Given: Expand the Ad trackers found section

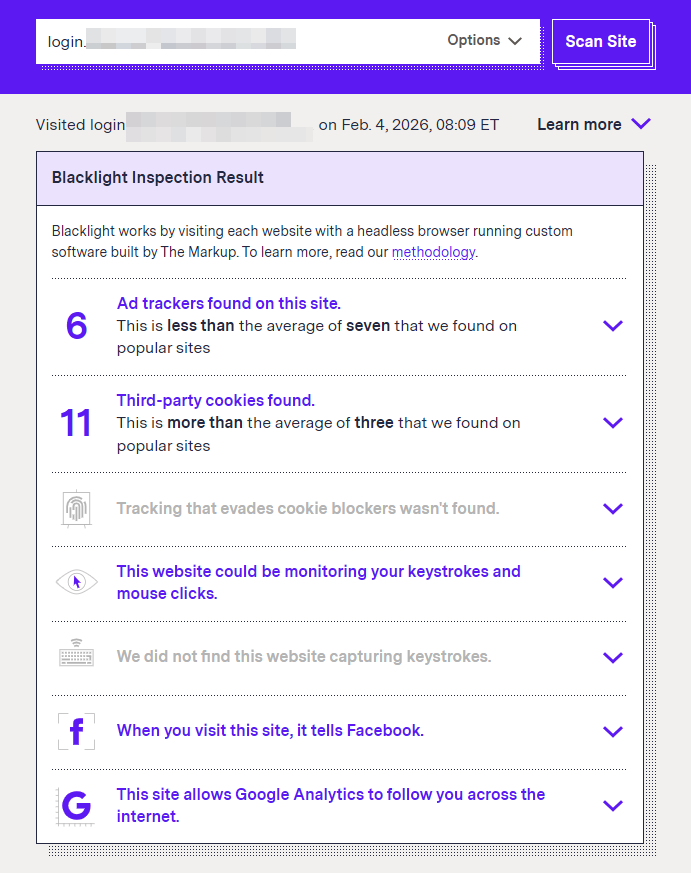Looking at the screenshot, I should 613,326.
